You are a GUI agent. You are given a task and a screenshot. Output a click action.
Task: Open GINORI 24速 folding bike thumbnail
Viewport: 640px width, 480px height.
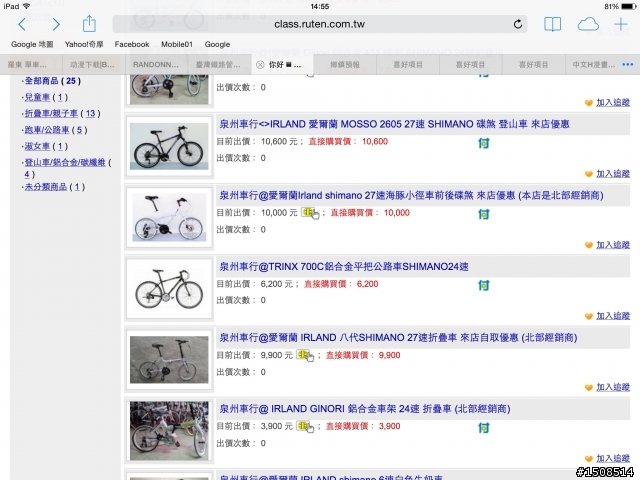pyautogui.click(x=169, y=431)
